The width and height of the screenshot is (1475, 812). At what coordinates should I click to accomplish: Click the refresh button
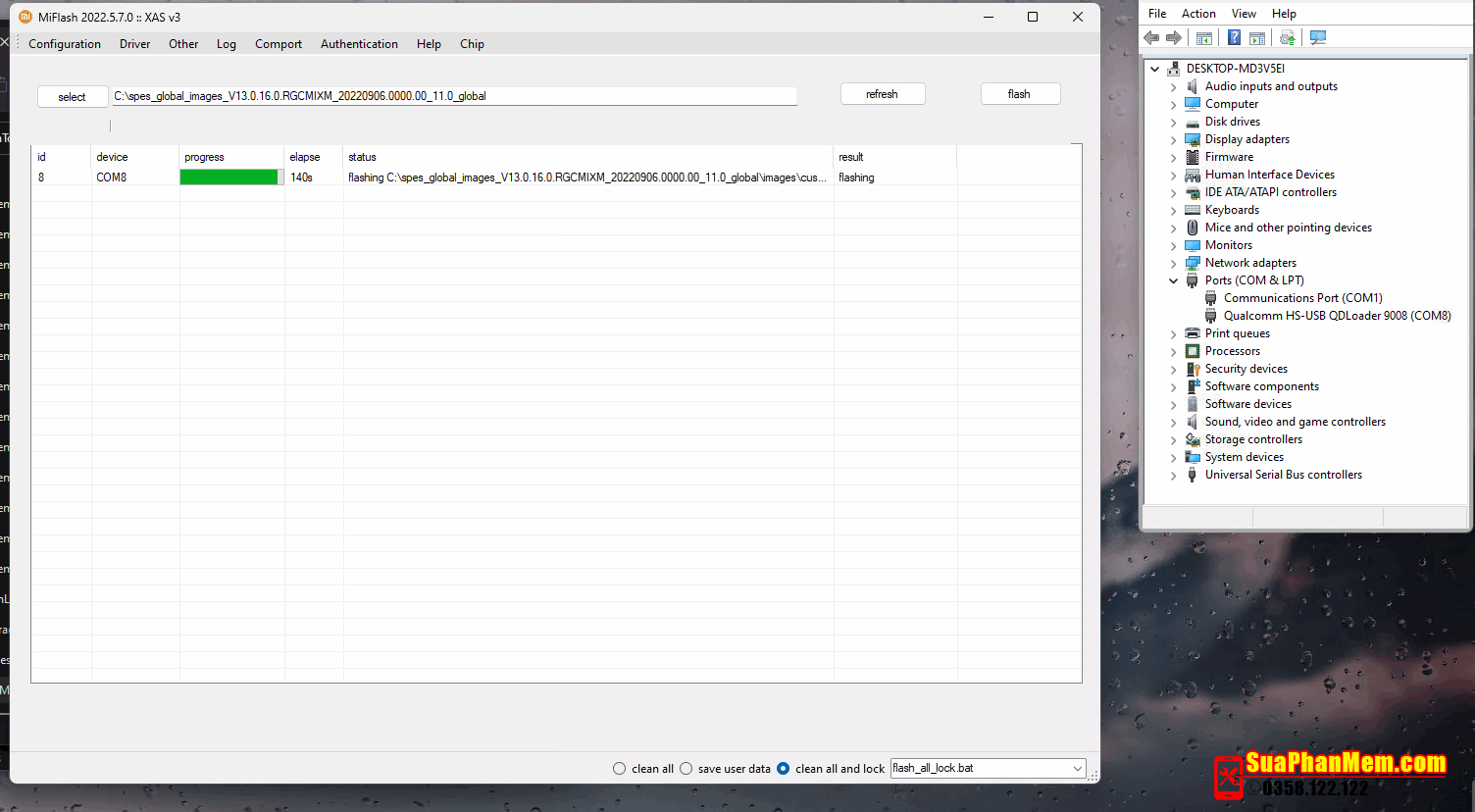[x=882, y=94]
